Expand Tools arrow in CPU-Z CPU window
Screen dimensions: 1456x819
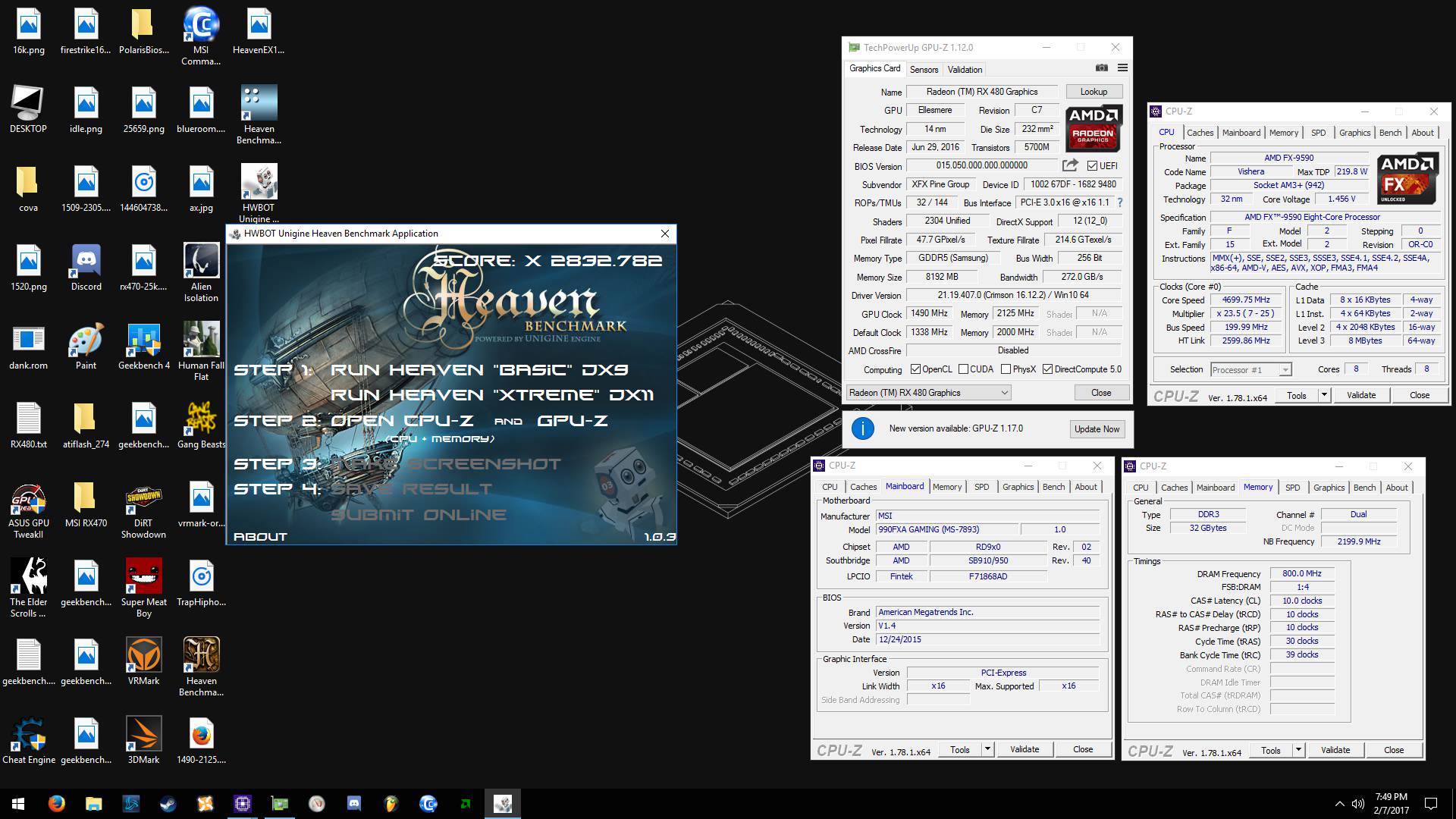coord(1324,395)
